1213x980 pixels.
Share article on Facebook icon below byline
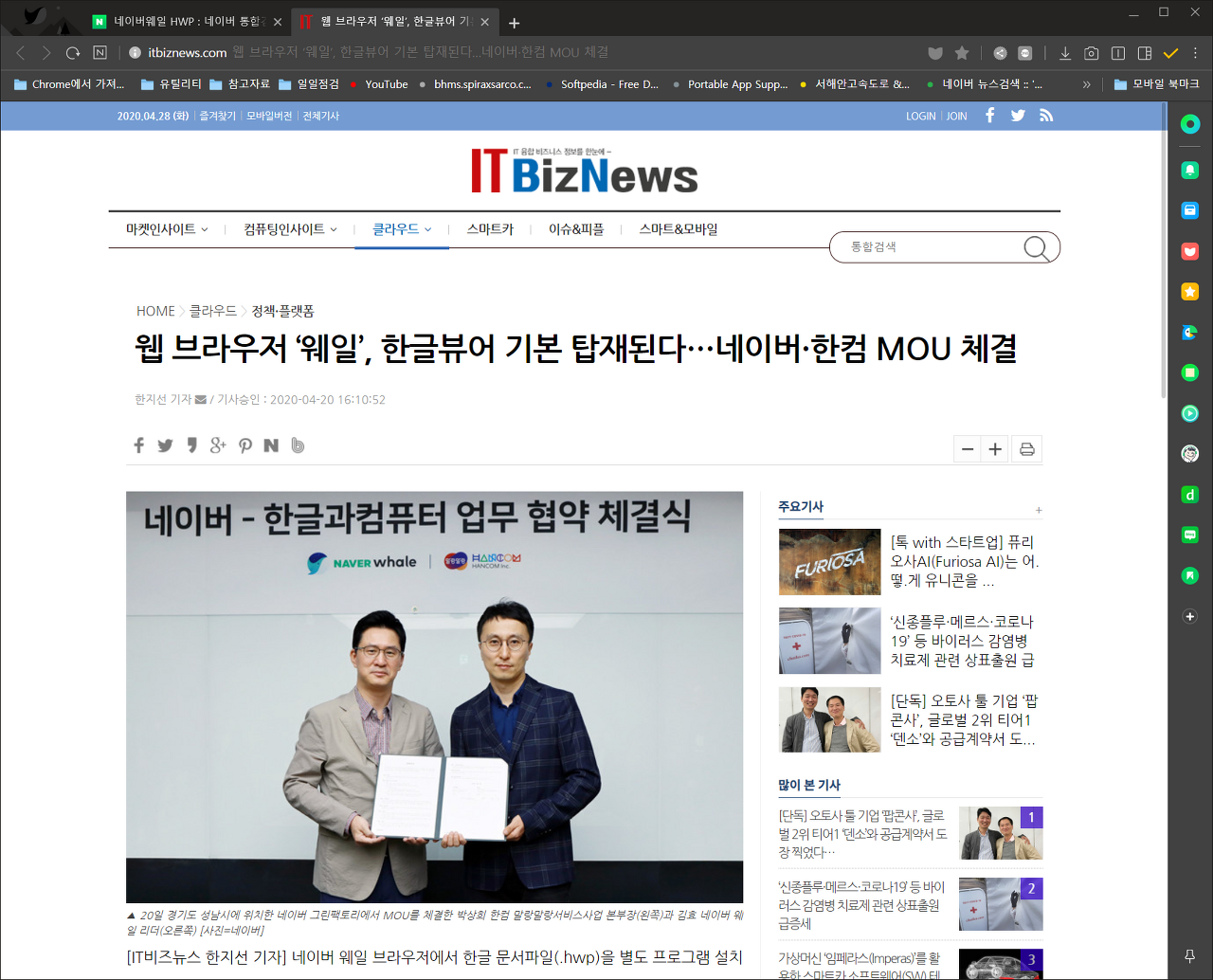pyautogui.click(x=138, y=445)
